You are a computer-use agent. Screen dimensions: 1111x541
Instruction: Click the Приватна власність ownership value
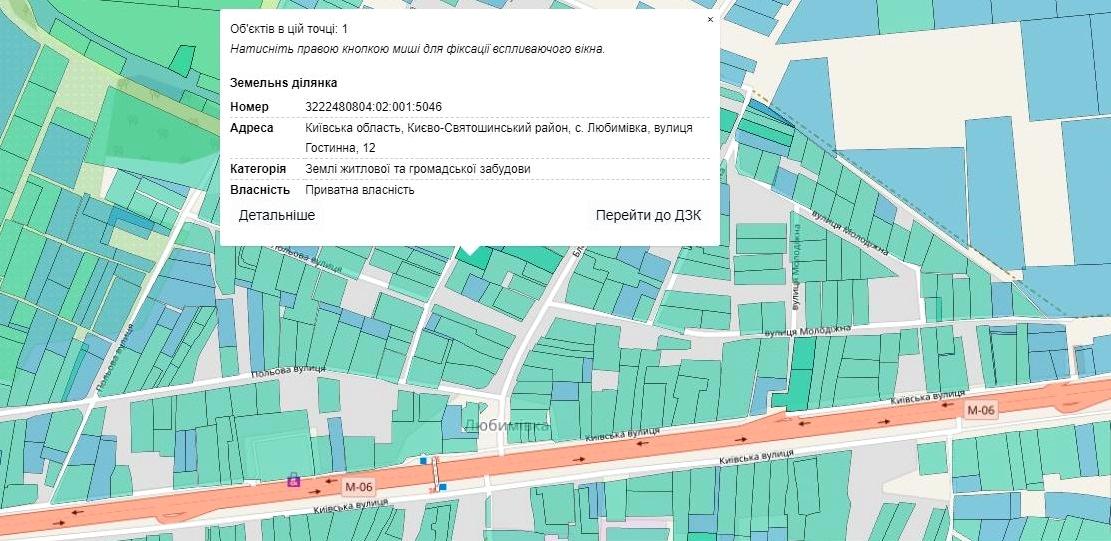(359, 189)
